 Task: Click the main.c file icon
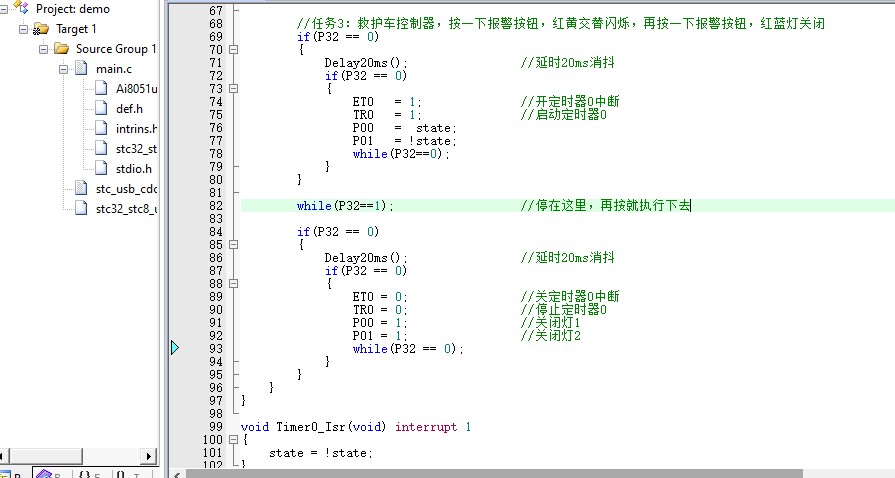tap(81, 69)
